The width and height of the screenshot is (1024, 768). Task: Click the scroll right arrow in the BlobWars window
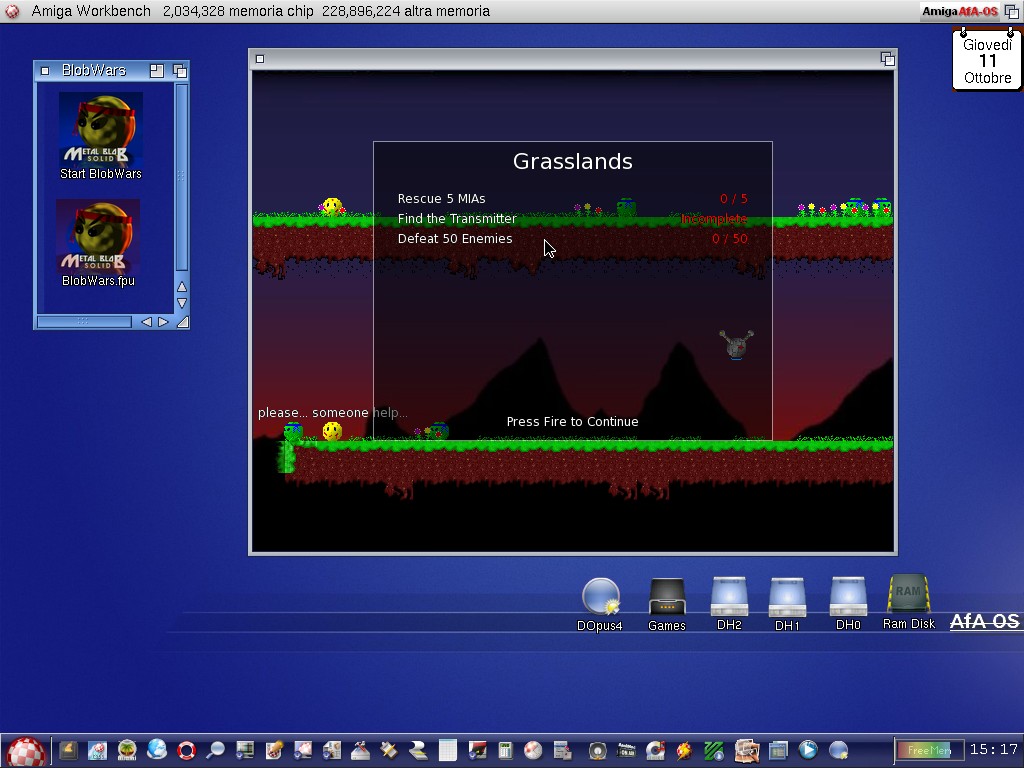pyautogui.click(x=163, y=322)
